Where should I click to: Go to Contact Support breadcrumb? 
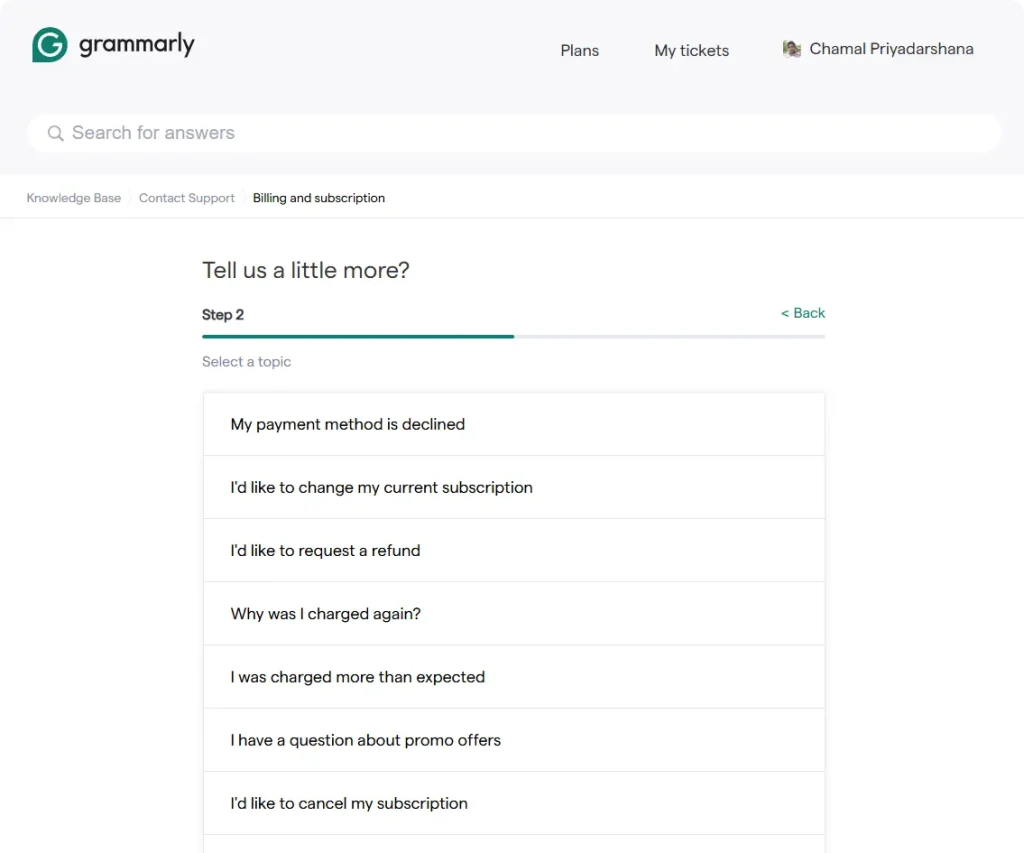tap(186, 198)
